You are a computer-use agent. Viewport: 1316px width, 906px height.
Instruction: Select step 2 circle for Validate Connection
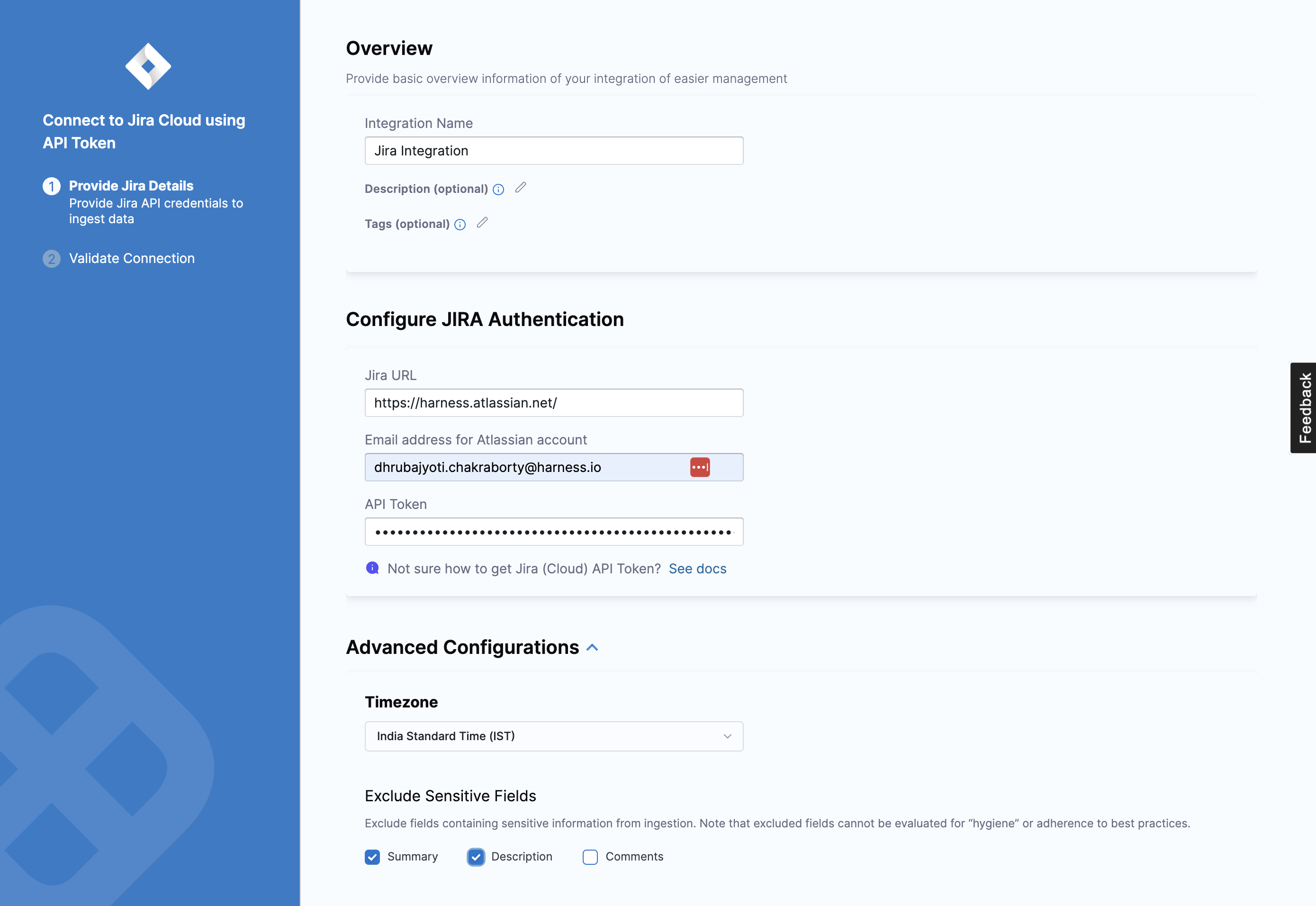52,258
